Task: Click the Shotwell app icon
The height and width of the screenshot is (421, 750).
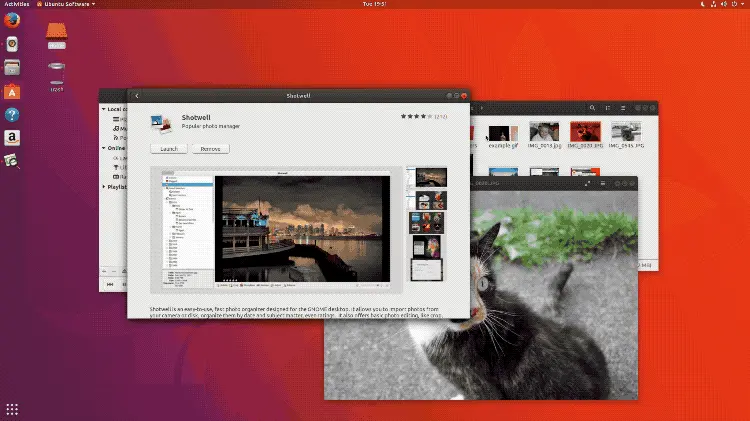Action: [161, 123]
